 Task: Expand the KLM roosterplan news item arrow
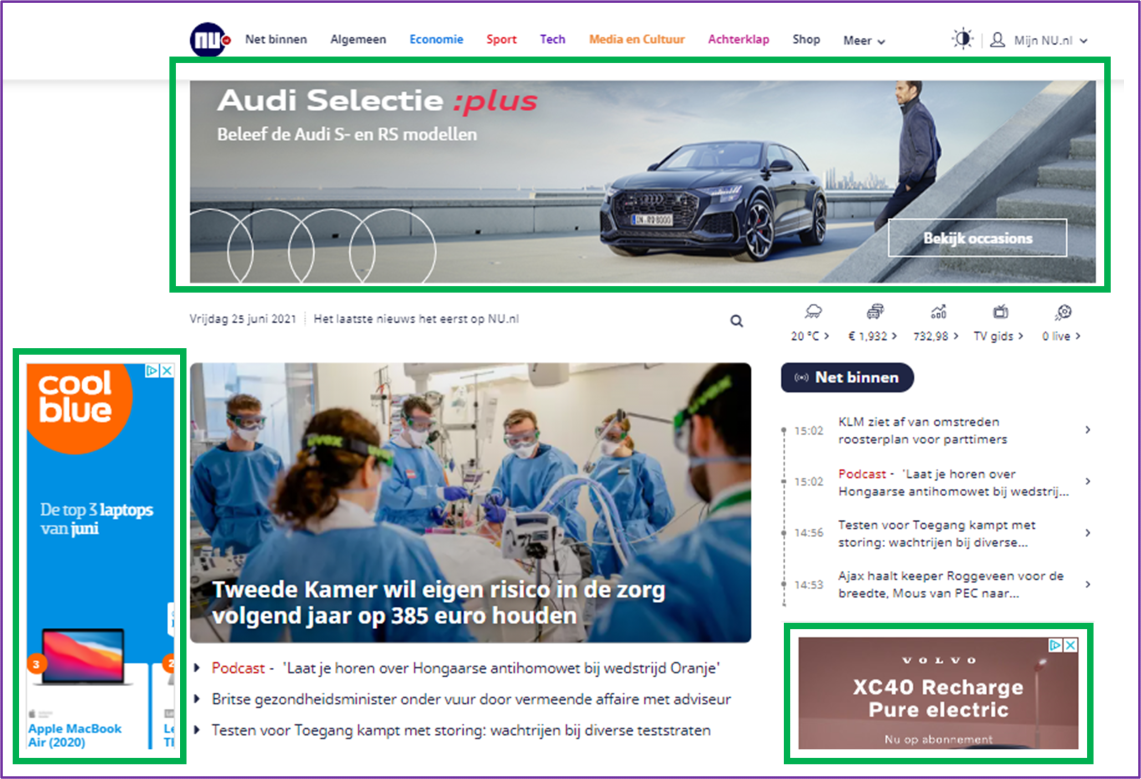click(x=1087, y=430)
